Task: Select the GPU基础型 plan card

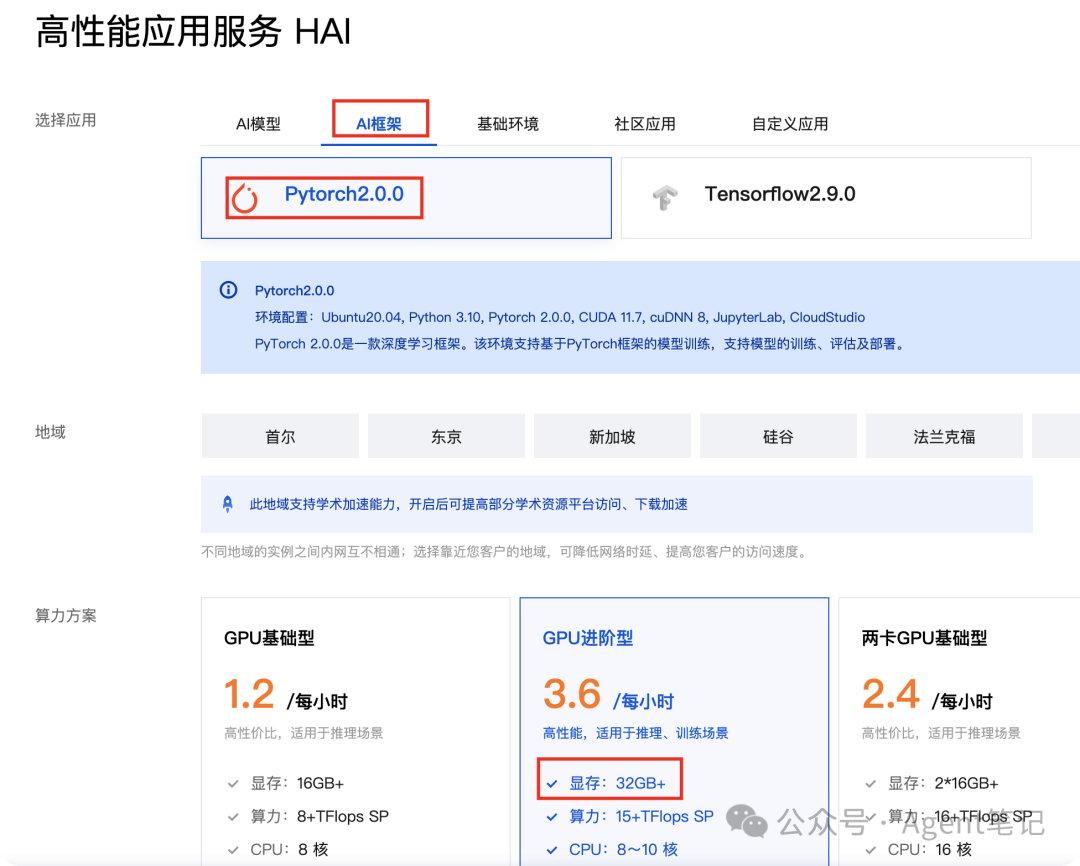Action: tap(355, 732)
